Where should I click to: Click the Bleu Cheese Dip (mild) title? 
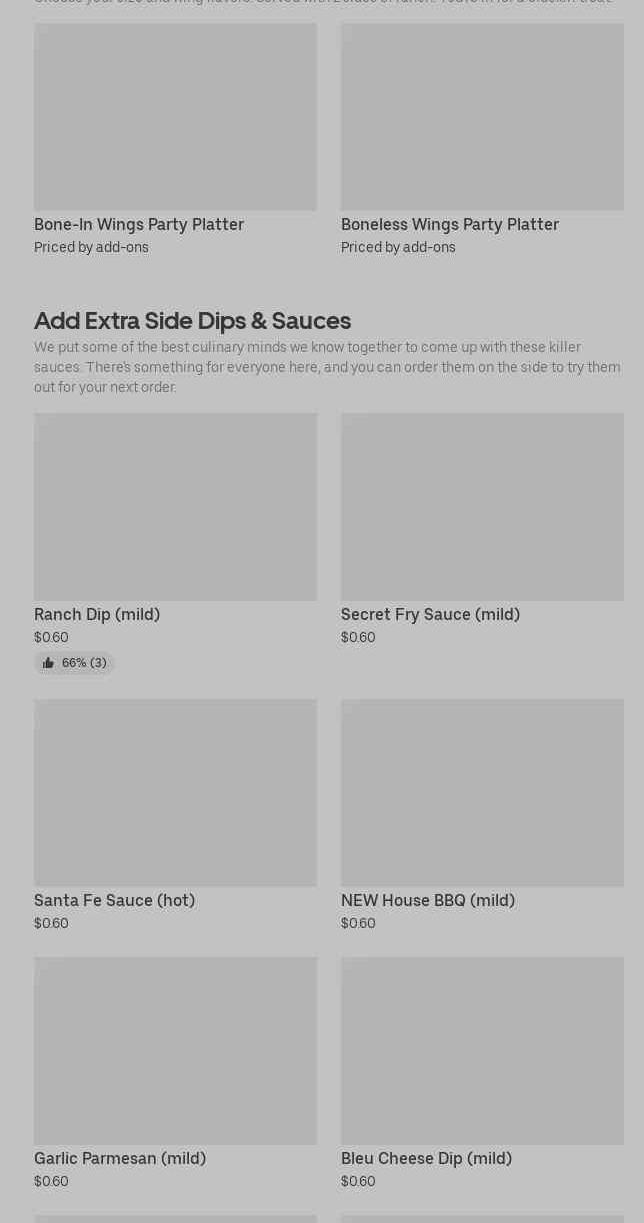(426, 1158)
